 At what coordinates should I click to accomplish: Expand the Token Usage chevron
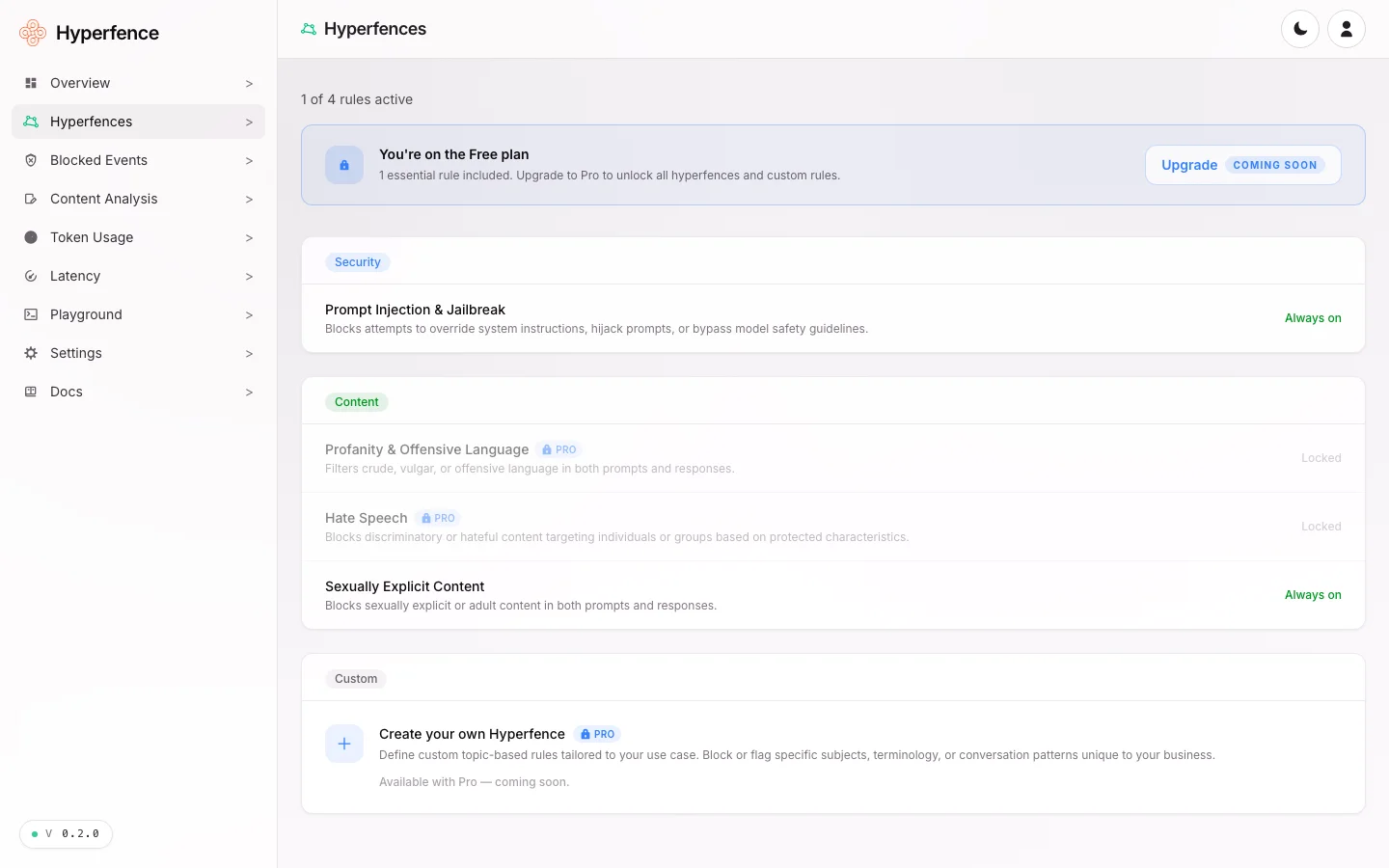tap(249, 238)
